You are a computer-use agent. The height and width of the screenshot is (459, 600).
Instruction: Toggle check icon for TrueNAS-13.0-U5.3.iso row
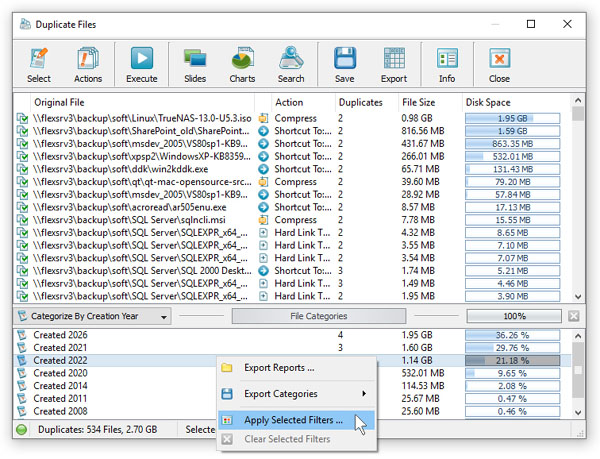coord(23,118)
